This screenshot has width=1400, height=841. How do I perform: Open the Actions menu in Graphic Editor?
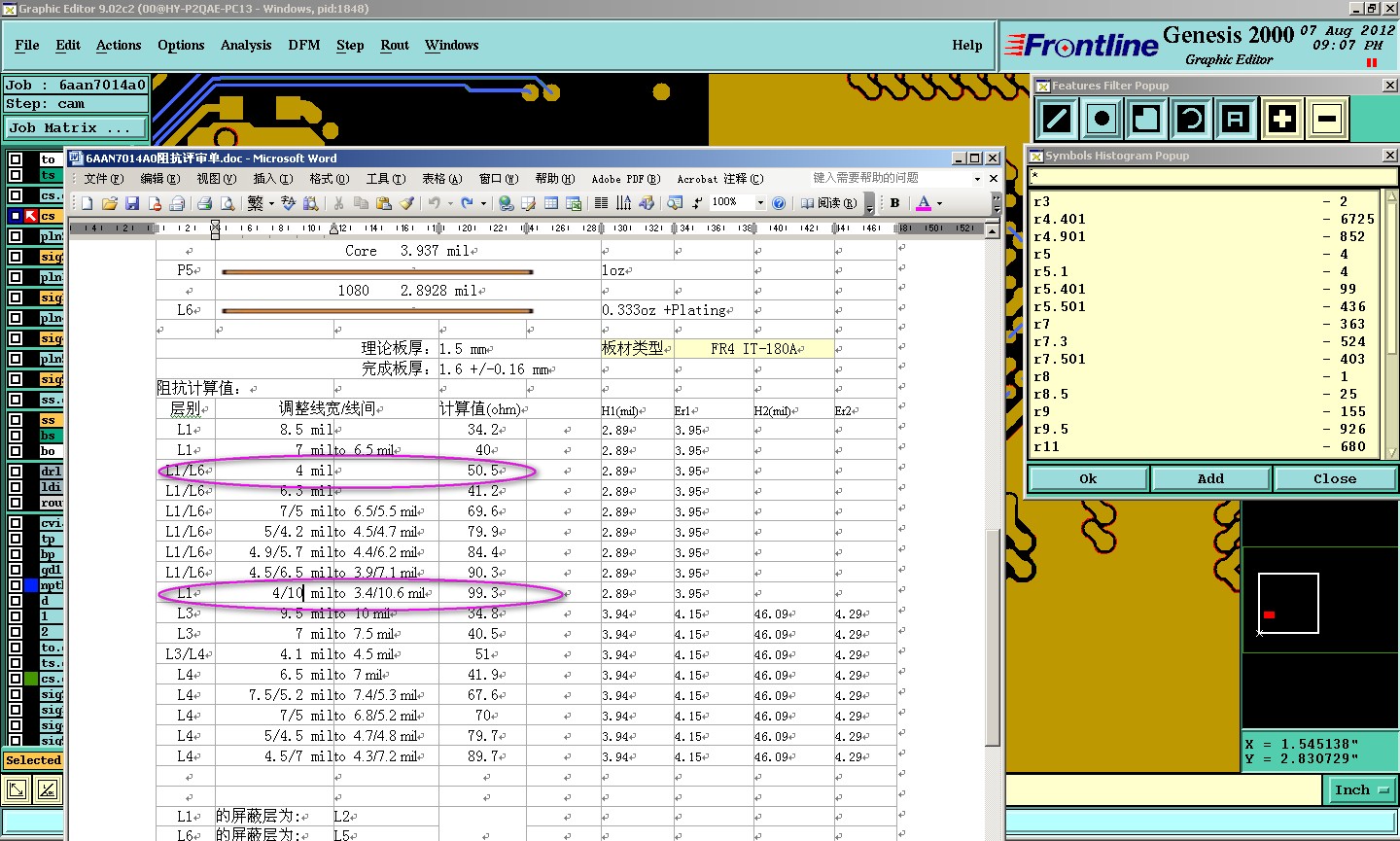pos(119,45)
